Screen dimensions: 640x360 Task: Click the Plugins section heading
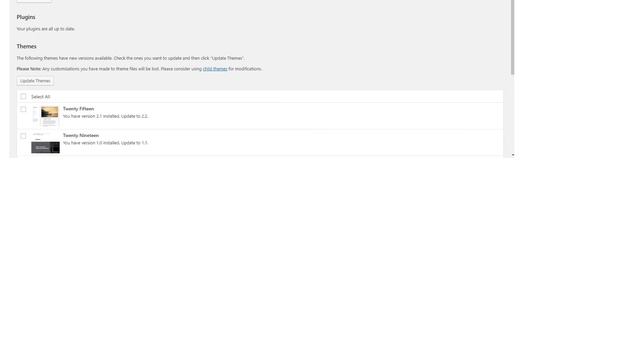[26, 17]
